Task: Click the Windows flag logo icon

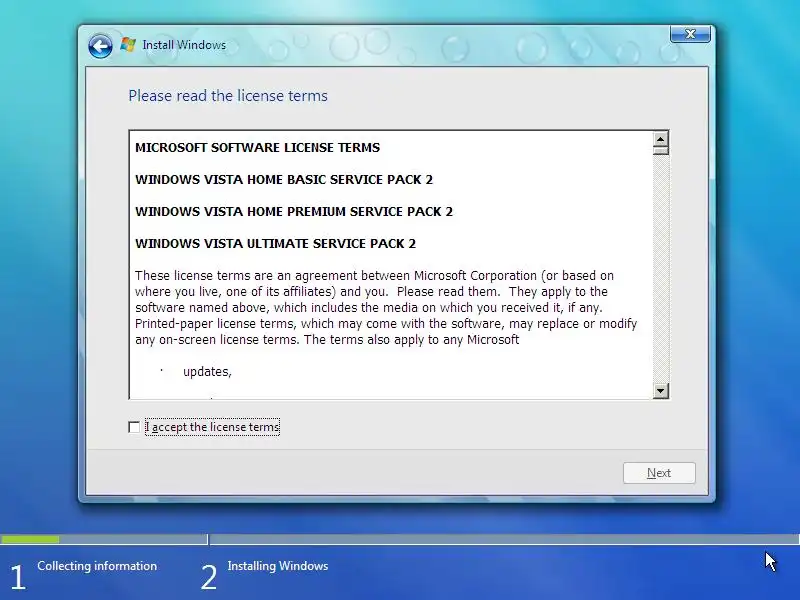Action: (128, 44)
